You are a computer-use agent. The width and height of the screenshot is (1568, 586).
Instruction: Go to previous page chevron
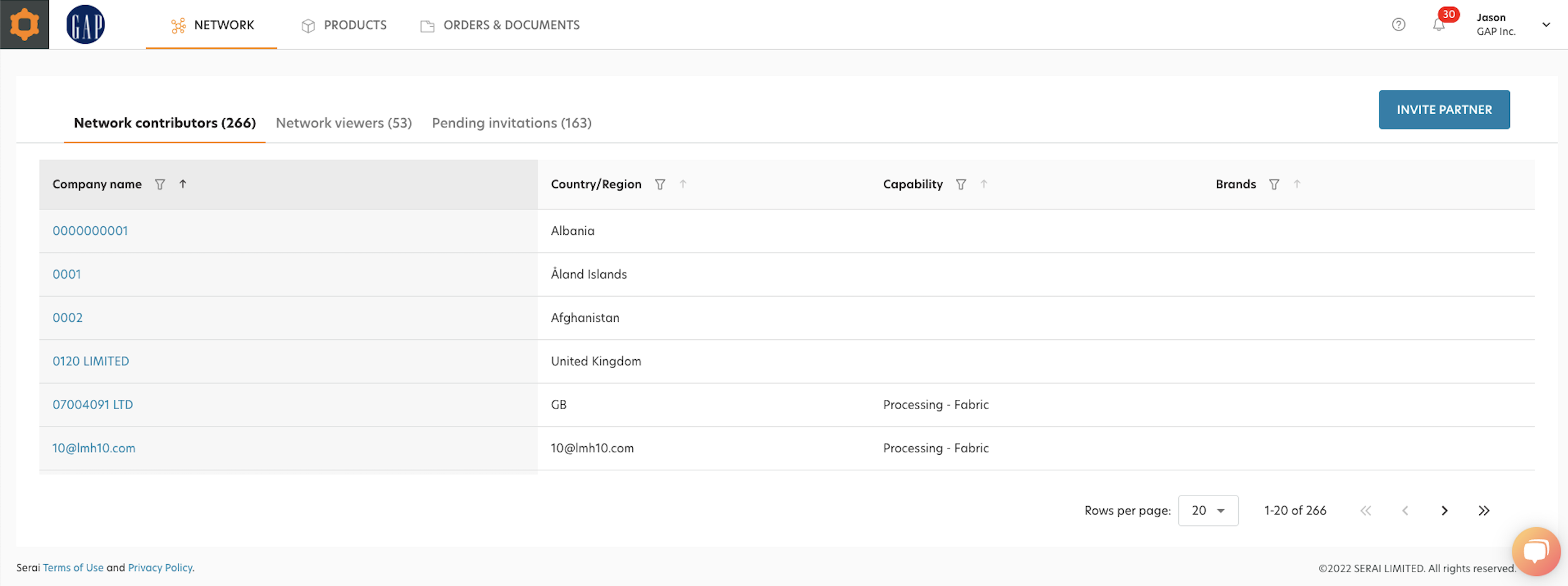(1405, 510)
